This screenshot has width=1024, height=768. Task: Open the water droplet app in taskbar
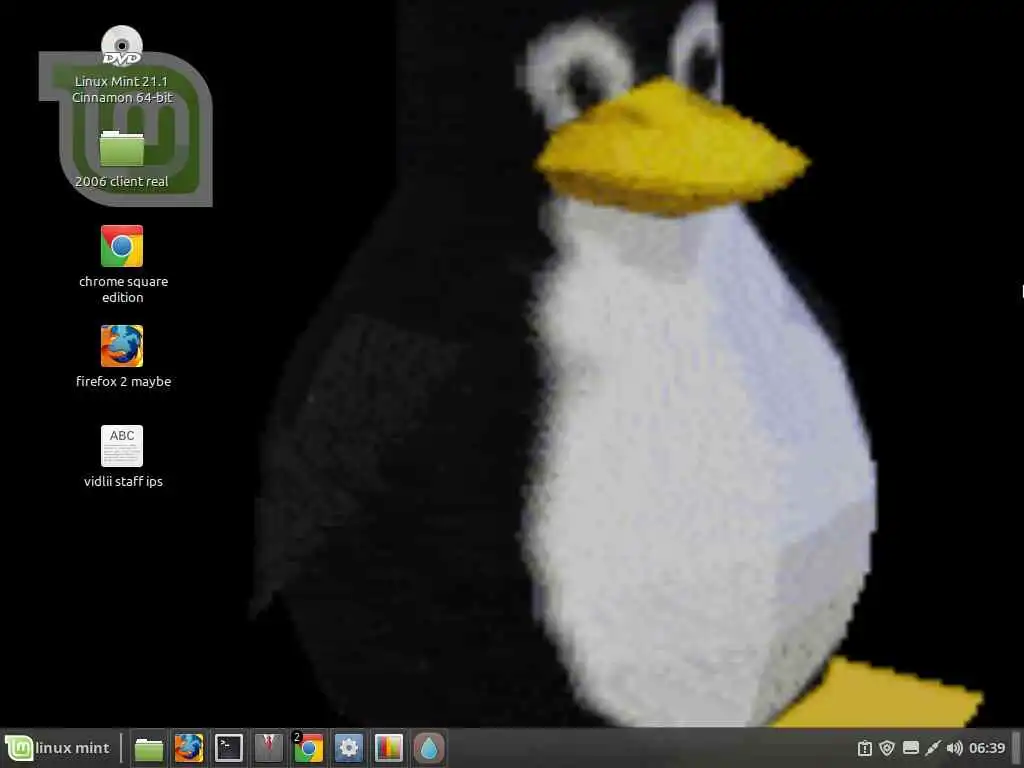pyautogui.click(x=429, y=748)
